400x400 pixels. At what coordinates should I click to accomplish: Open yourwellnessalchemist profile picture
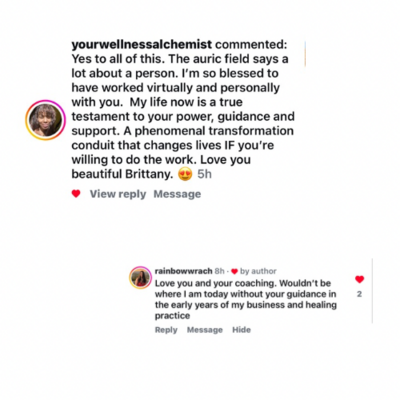click(45, 120)
